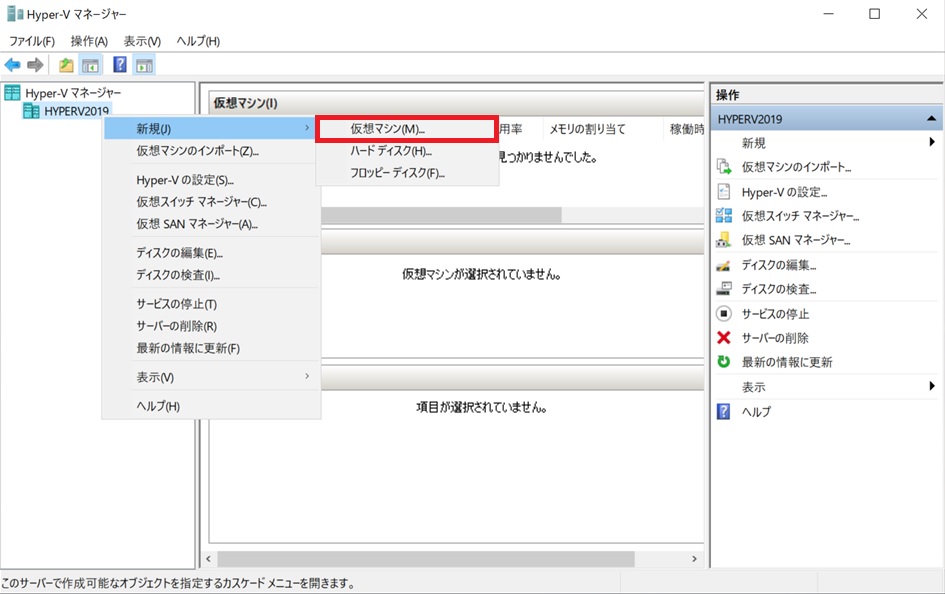Open the ファイル(F) menu
Viewport: 945px width, 594px height.
[31, 41]
